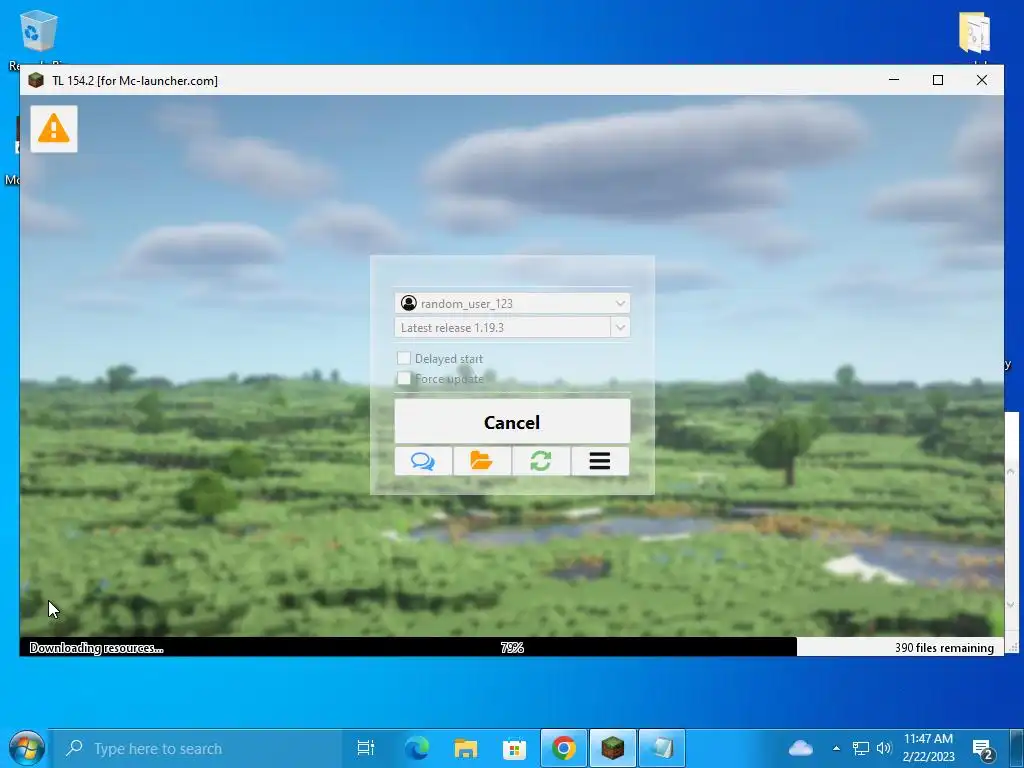Open the clock showing 11:47 AM
Screen dimensions: 1024x768
pyautogui.click(x=928, y=748)
